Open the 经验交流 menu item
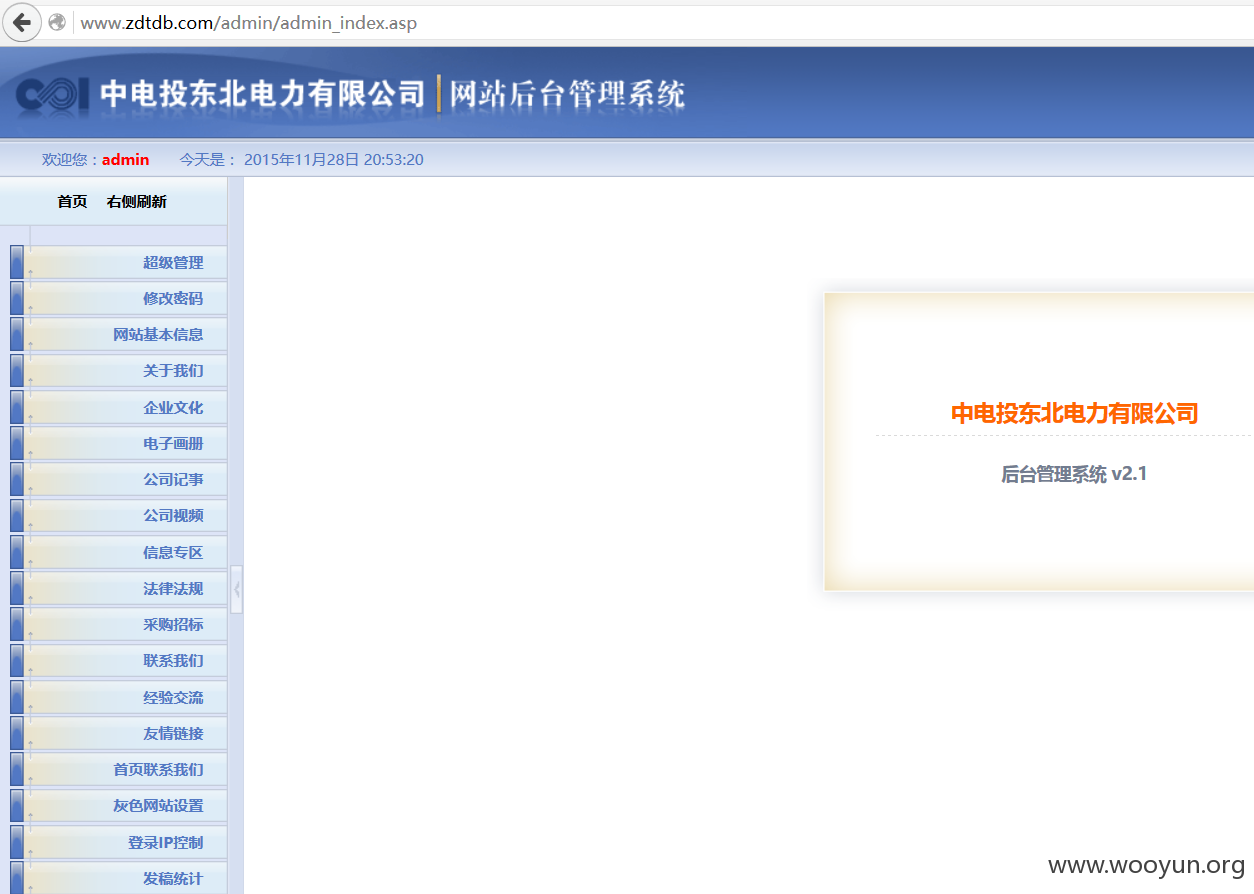 pyautogui.click(x=173, y=697)
